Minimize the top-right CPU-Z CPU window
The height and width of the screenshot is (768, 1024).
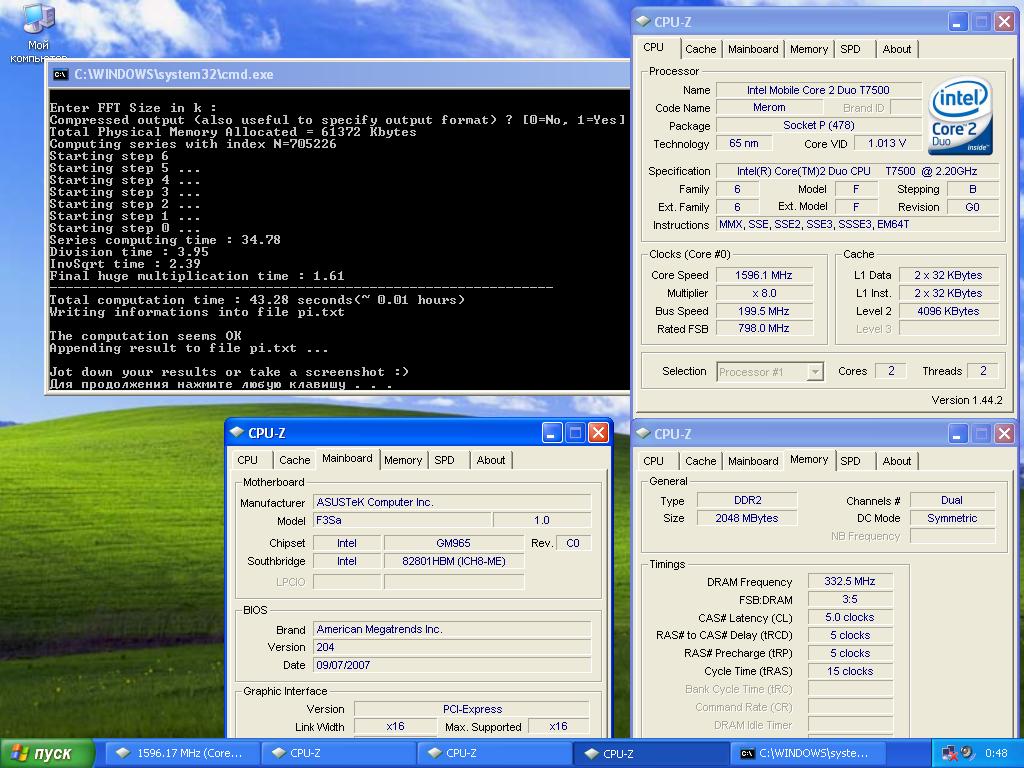click(958, 22)
